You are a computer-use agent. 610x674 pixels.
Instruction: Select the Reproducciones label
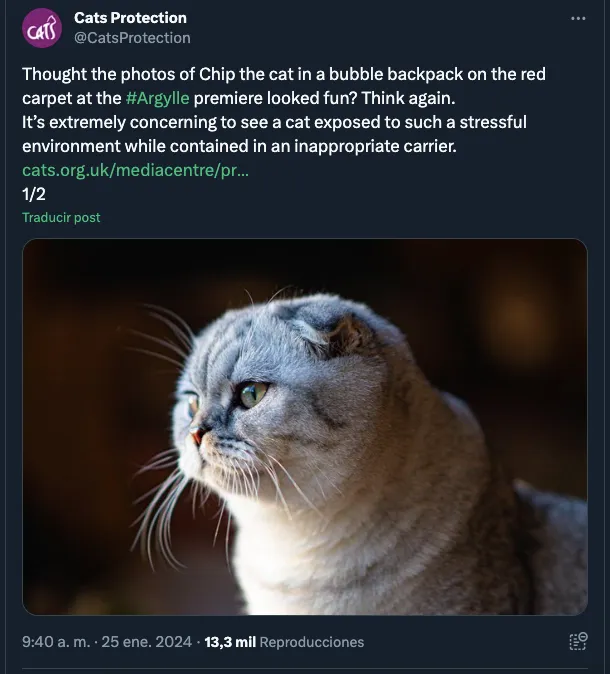pos(311,642)
